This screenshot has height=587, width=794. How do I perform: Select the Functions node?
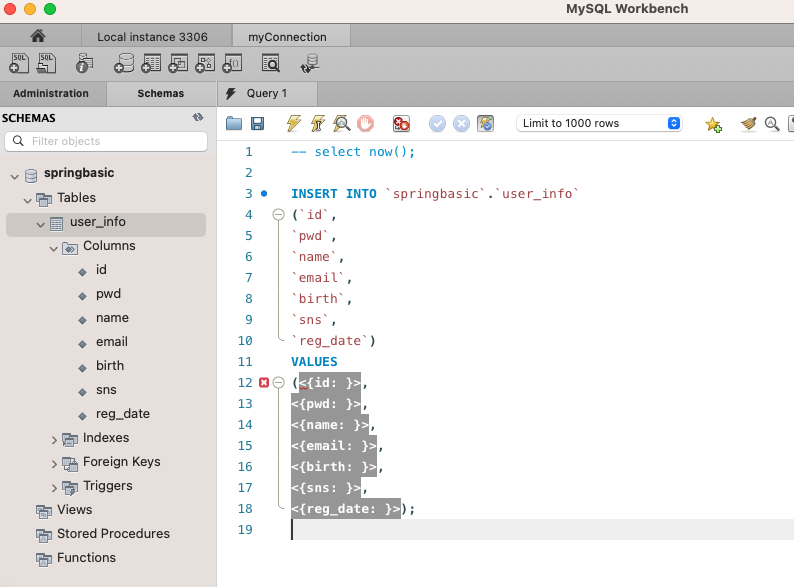coord(87,558)
